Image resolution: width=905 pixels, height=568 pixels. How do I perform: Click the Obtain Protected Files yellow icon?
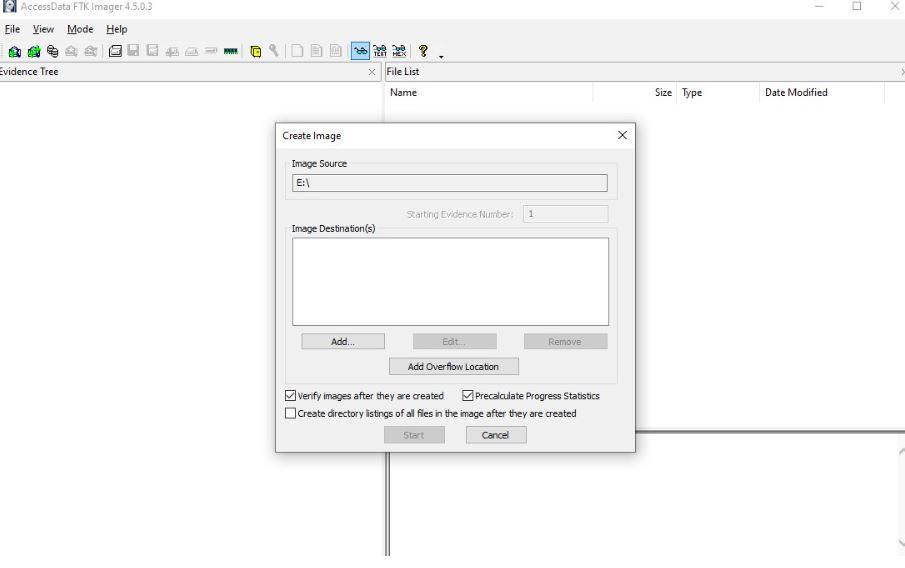pos(256,51)
